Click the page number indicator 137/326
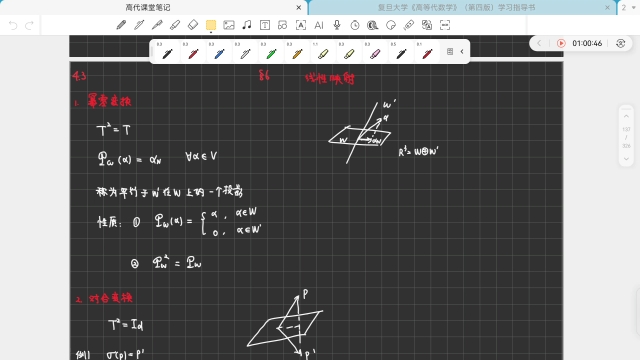 626,138
